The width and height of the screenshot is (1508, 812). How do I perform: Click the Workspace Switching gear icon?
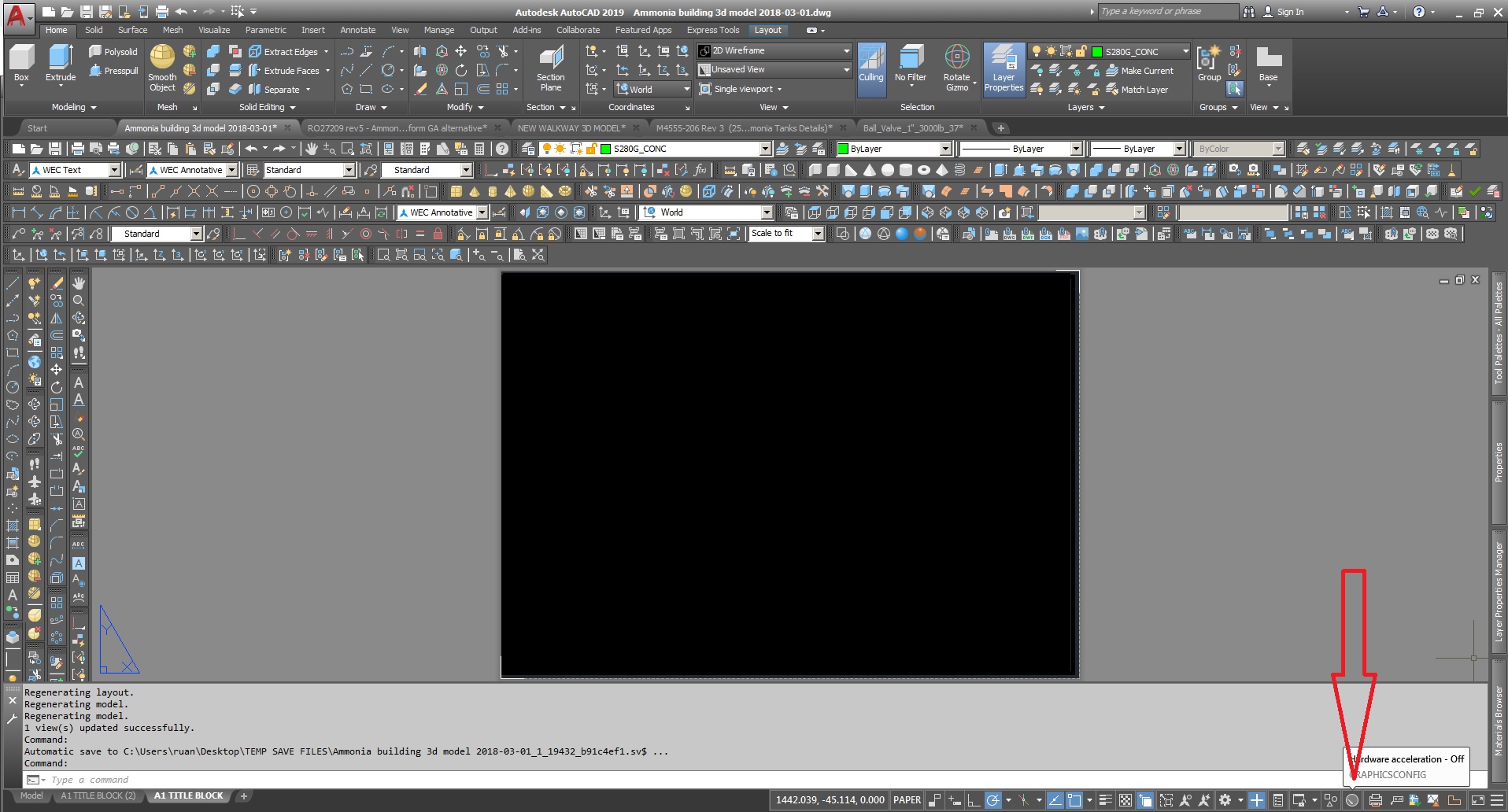coord(1225,800)
